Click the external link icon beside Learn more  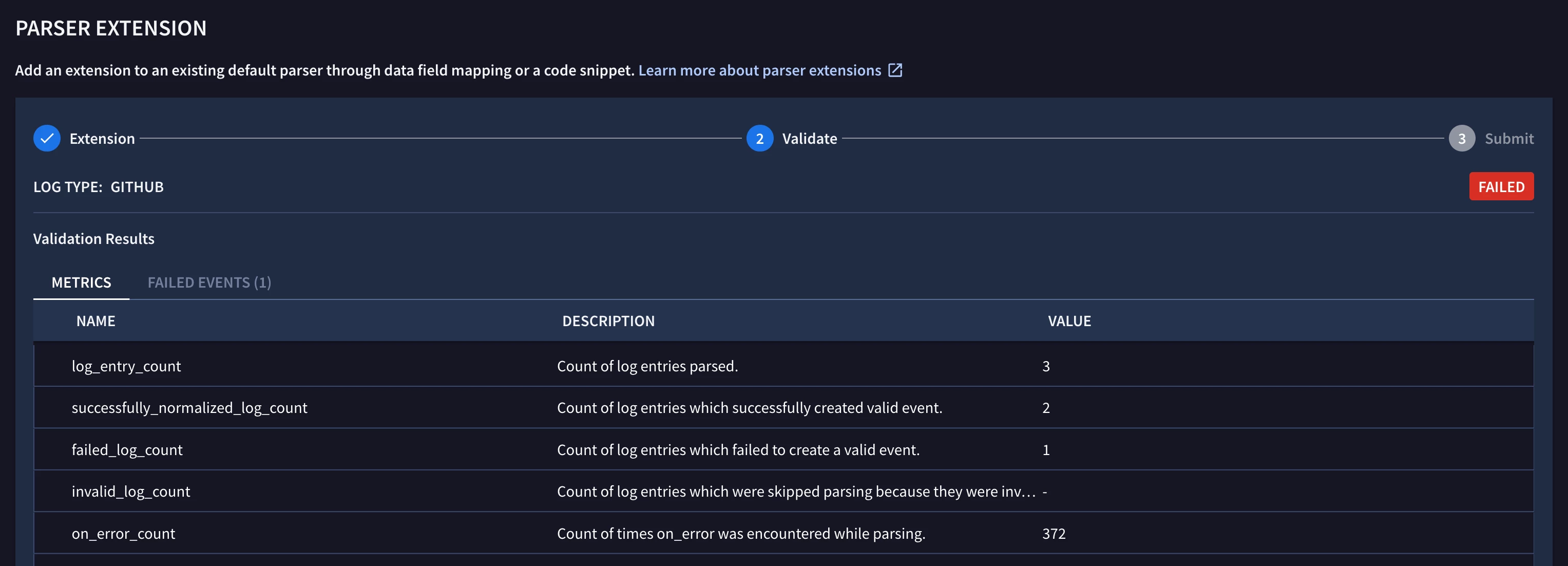pyautogui.click(x=895, y=70)
